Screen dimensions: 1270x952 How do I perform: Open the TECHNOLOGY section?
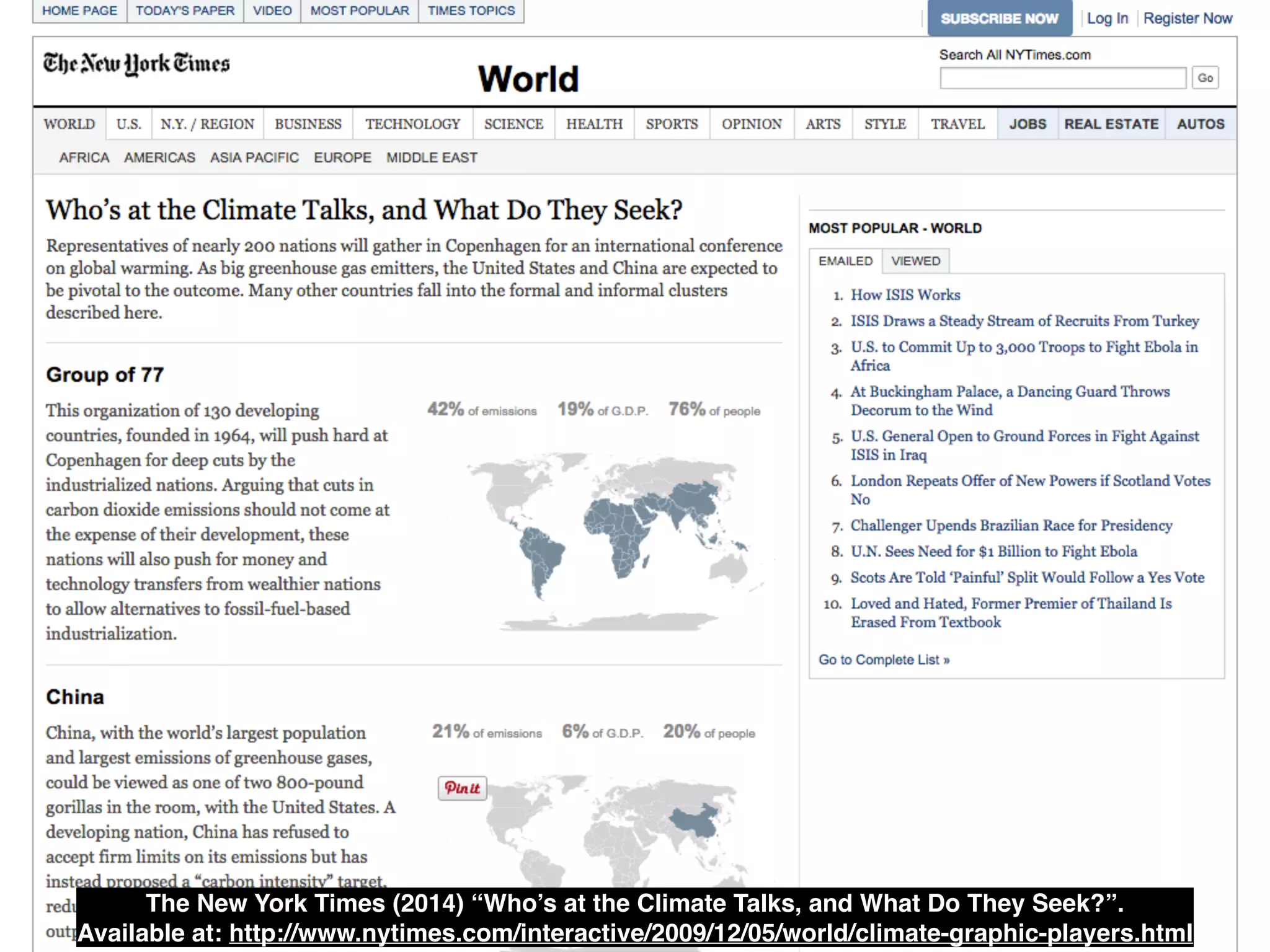click(x=413, y=124)
